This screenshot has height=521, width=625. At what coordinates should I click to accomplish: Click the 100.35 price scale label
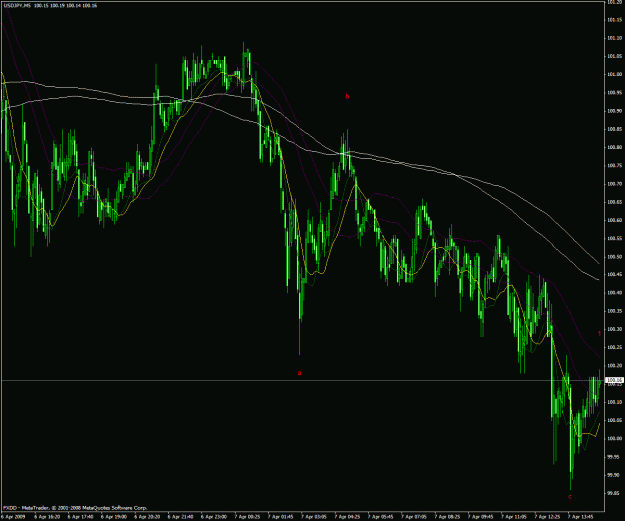[x=614, y=311]
